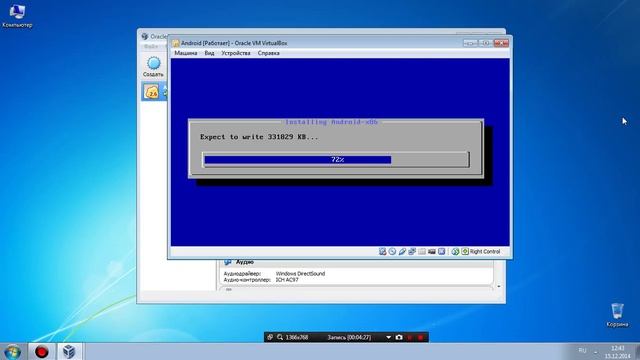640x360 pixels.
Task: Click 'ICH AC97' audio controller value
Action: (x=287, y=280)
